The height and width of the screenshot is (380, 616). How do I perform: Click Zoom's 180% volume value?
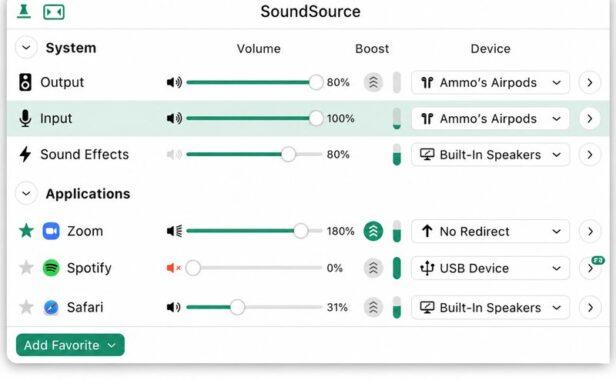coord(340,231)
